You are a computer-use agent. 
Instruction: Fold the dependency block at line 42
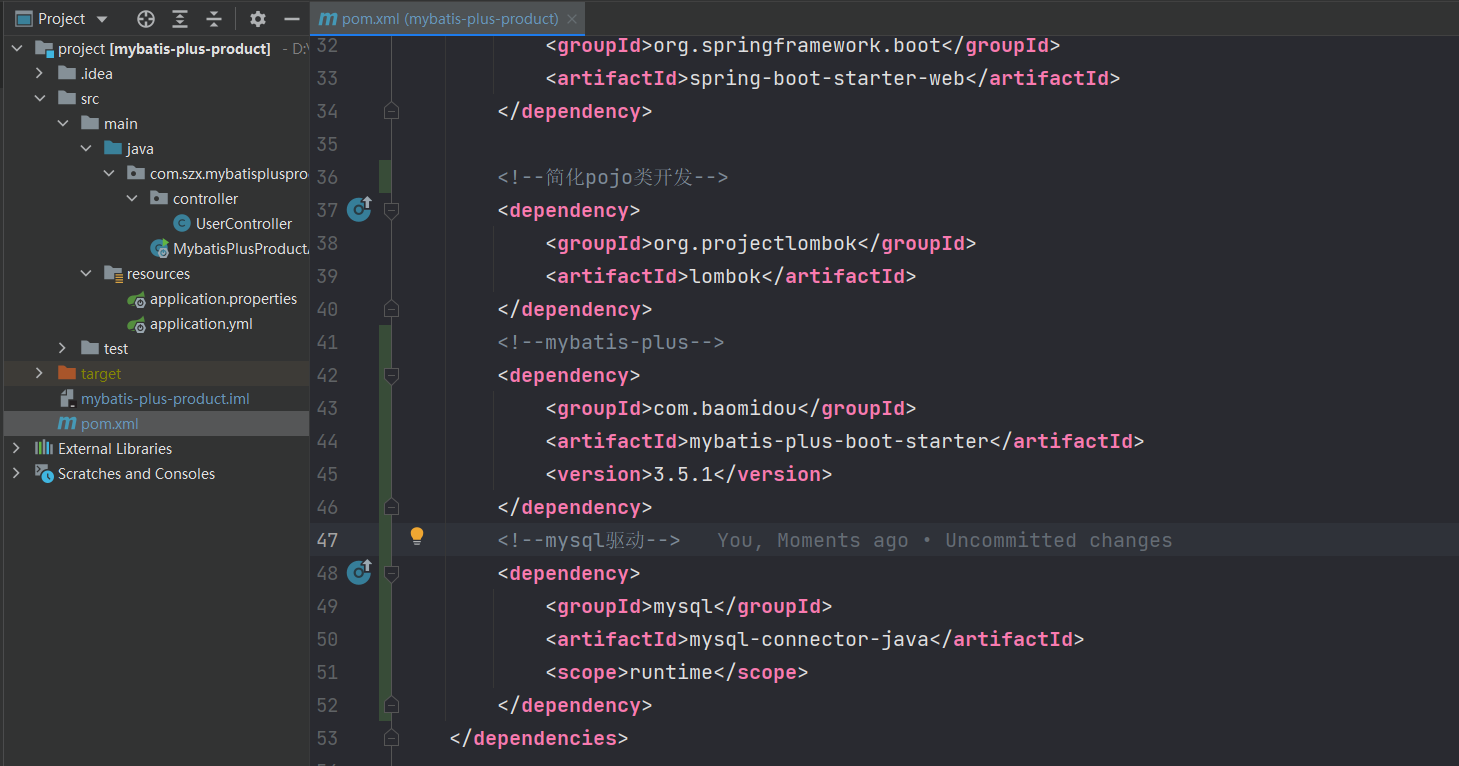coord(392,375)
